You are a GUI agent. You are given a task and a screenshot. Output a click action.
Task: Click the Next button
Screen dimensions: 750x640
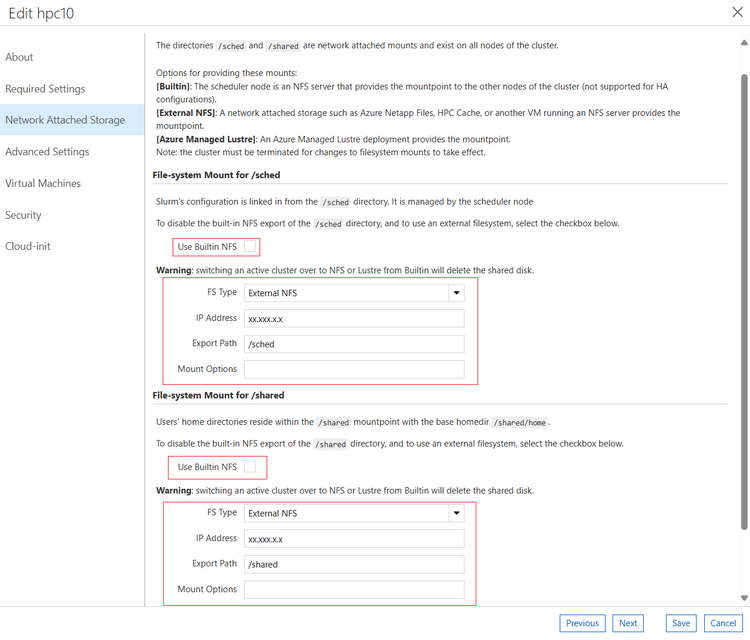pyautogui.click(x=628, y=623)
